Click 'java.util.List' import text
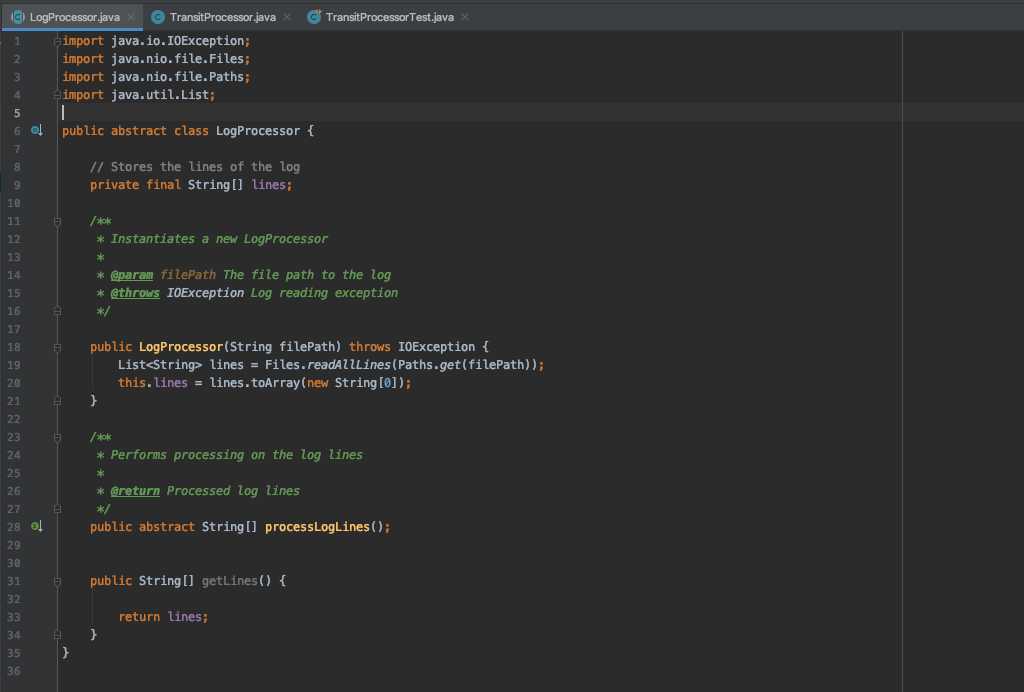The height and width of the screenshot is (692, 1024). point(160,95)
